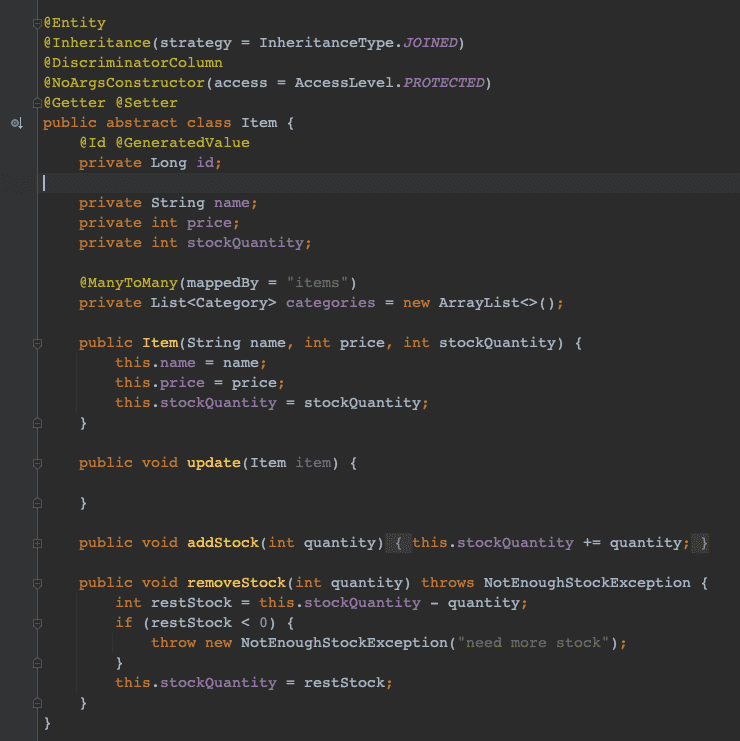Image resolution: width=740 pixels, height=741 pixels.
Task: Click the abstract keyword
Action: 142,123
